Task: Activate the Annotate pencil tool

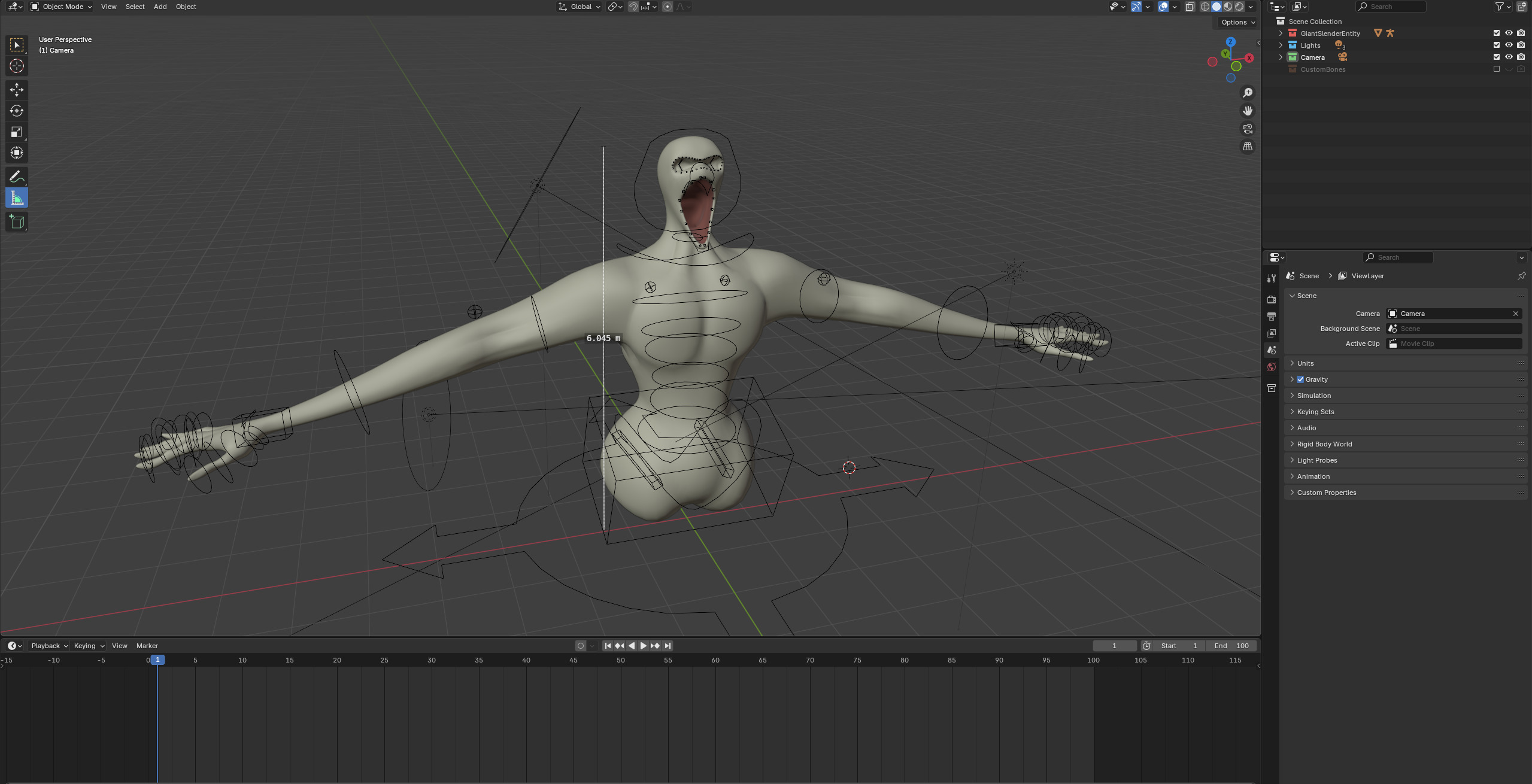Action: click(x=17, y=177)
